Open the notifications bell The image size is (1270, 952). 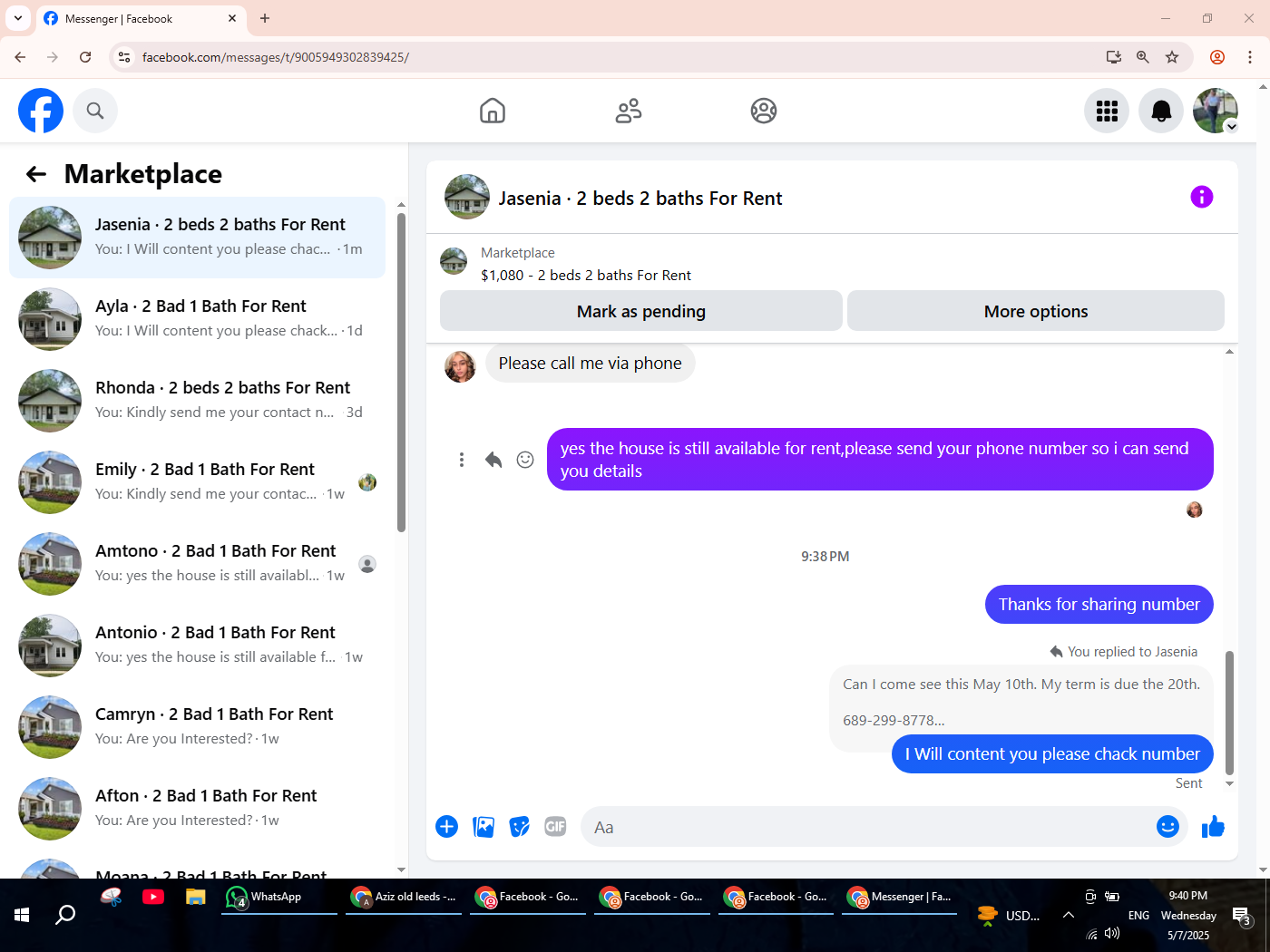(1161, 111)
